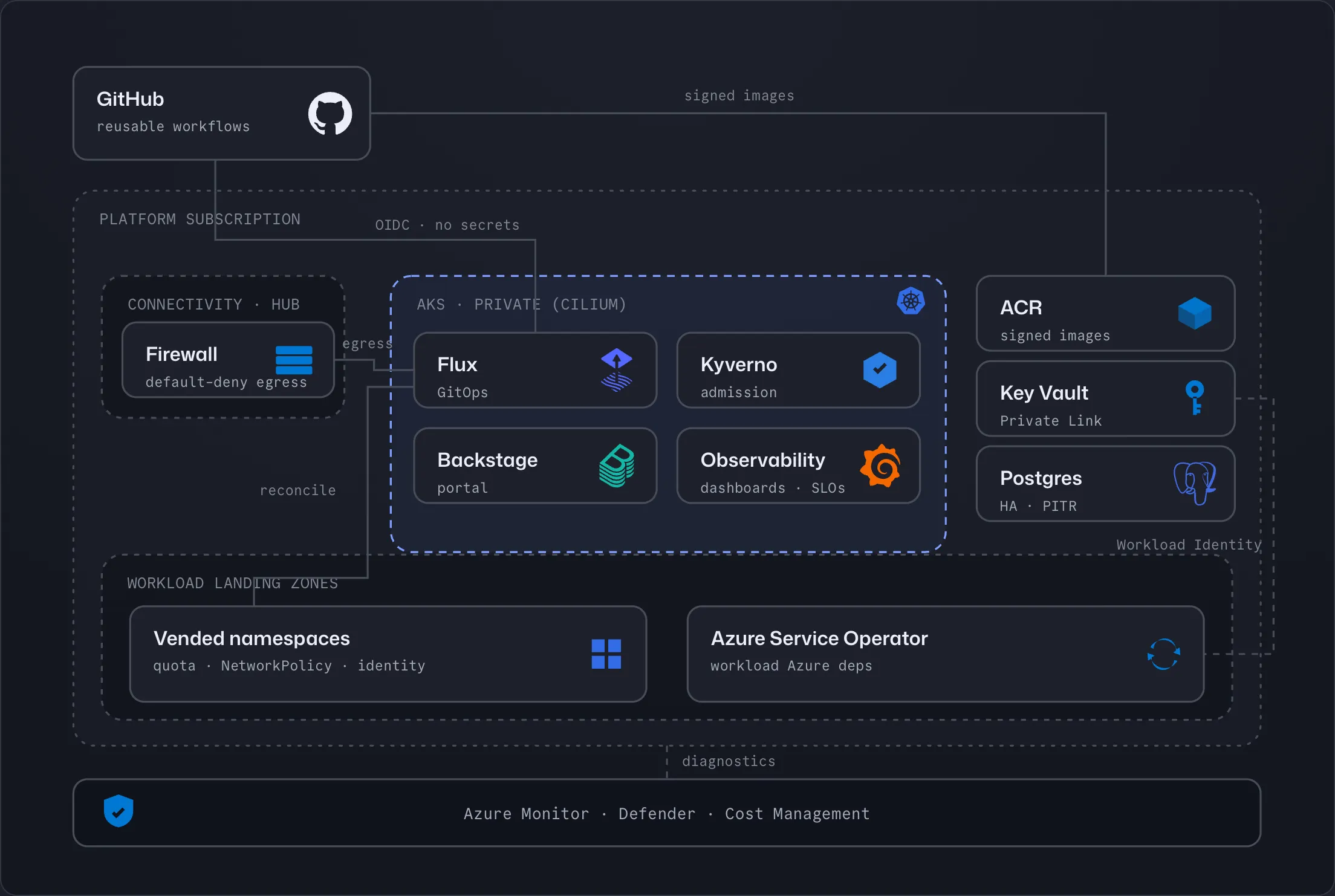Click the 'GitOps' subtitle under Flux
1335x896 pixels.
tap(463, 392)
